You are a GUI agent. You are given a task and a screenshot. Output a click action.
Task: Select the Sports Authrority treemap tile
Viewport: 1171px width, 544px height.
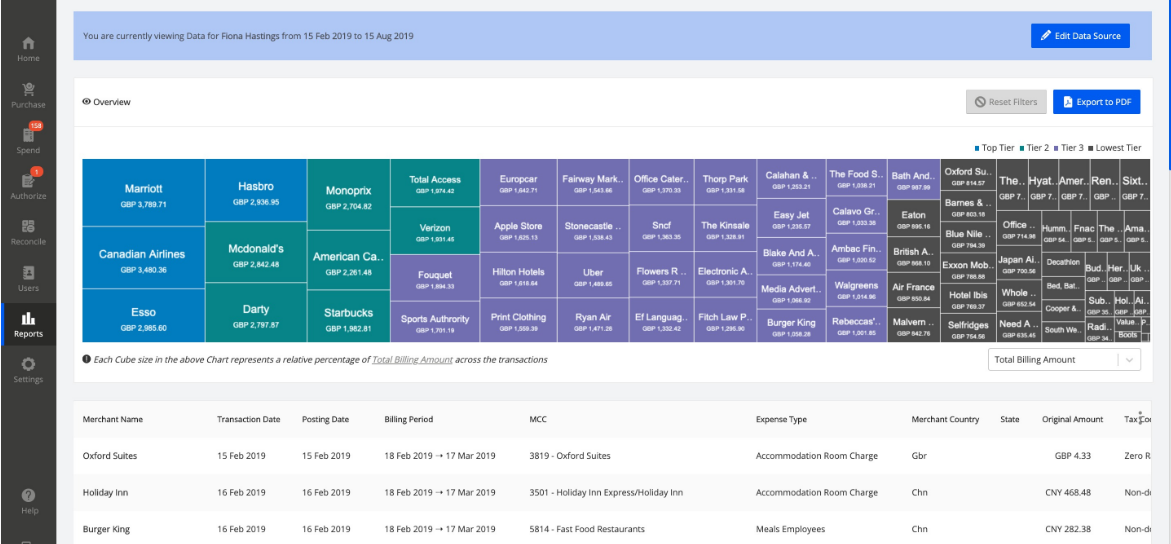click(435, 322)
